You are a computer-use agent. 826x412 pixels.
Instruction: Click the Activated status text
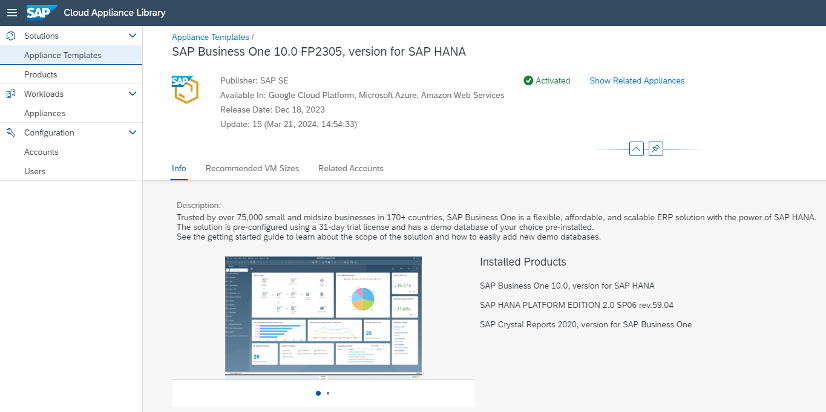click(x=553, y=81)
